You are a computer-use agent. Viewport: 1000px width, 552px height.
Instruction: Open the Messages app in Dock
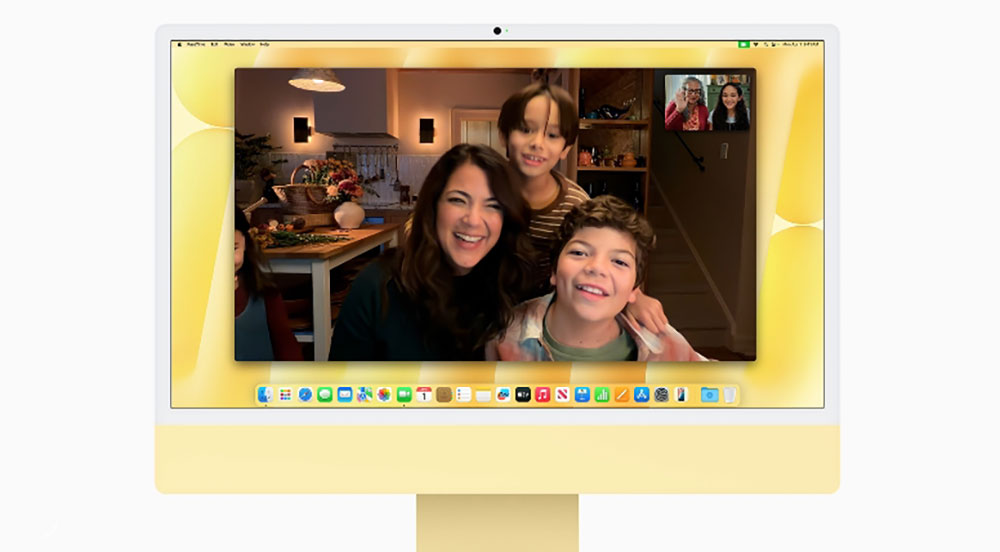point(325,395)
